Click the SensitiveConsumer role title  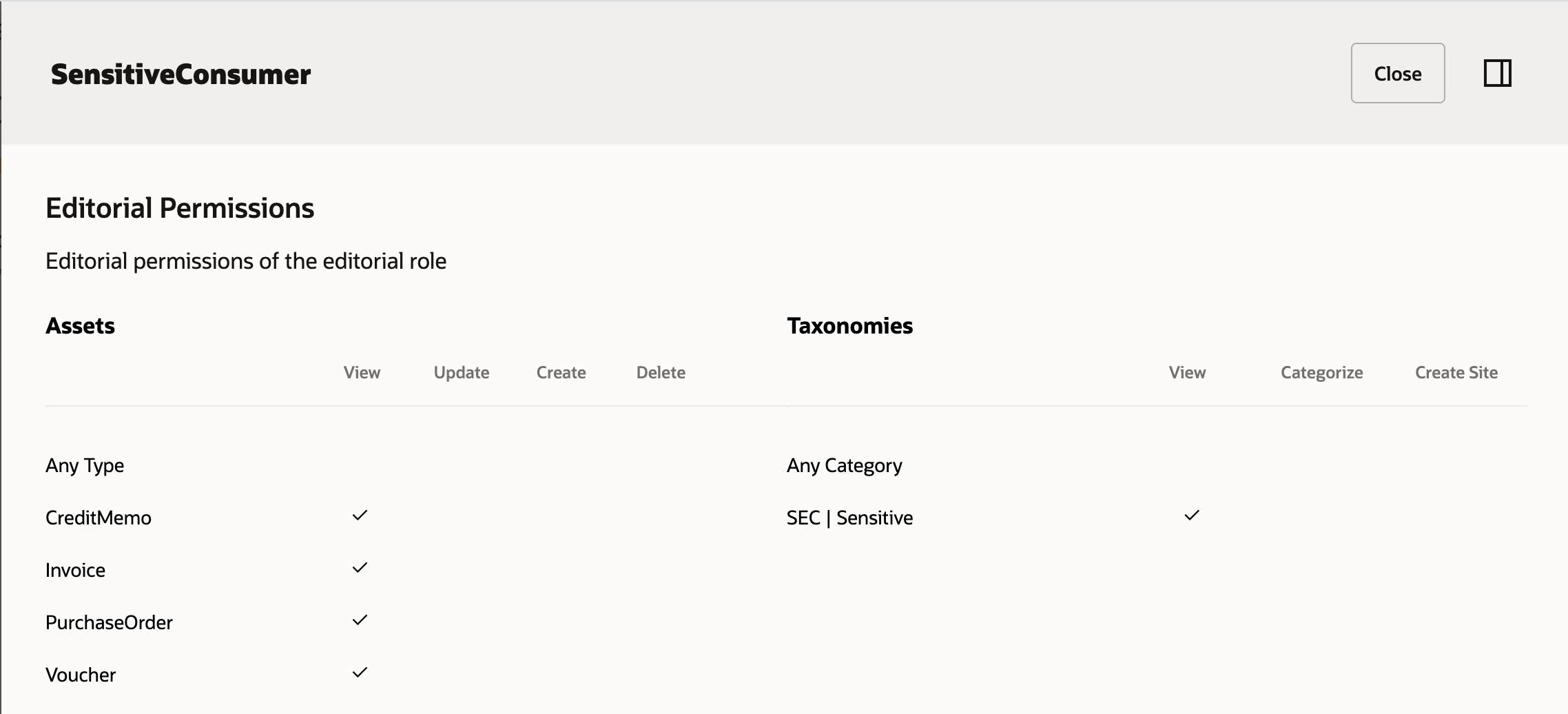click(180, 74)
